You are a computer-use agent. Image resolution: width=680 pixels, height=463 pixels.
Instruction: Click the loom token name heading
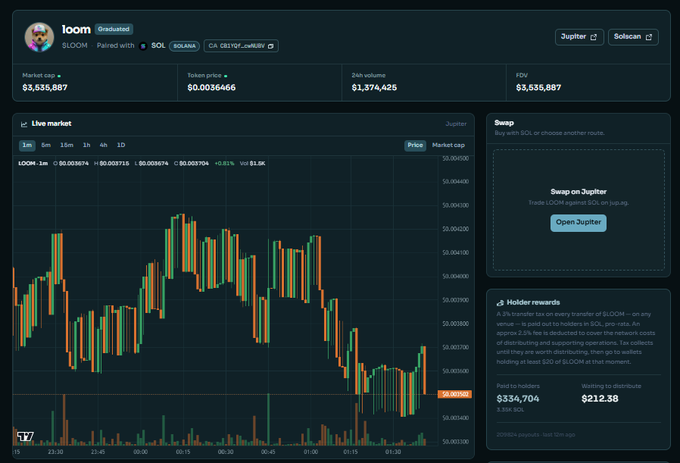coord(76,29)
